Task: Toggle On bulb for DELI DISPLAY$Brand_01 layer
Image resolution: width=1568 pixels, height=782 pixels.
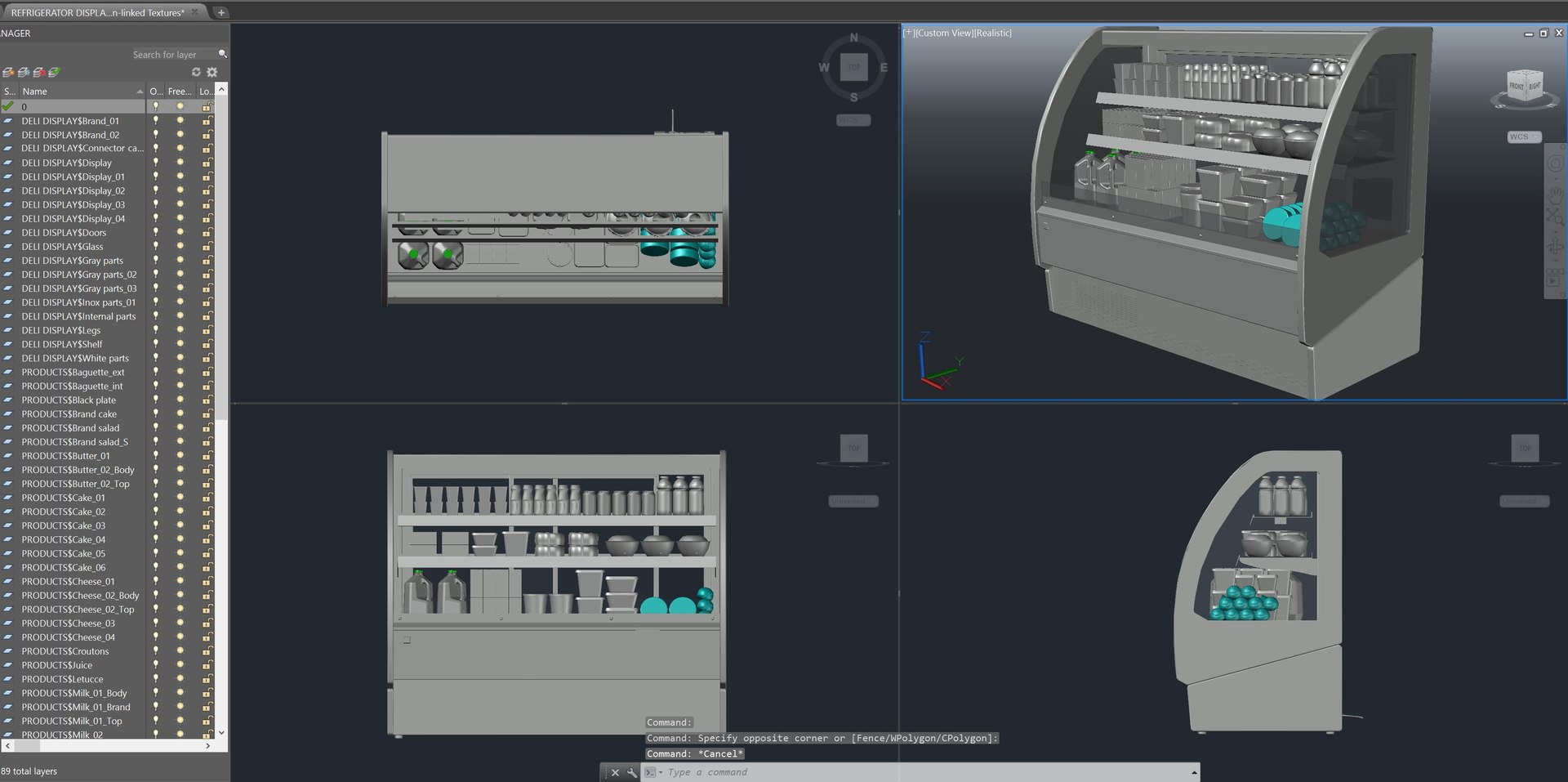Action: tap(155, 121)
